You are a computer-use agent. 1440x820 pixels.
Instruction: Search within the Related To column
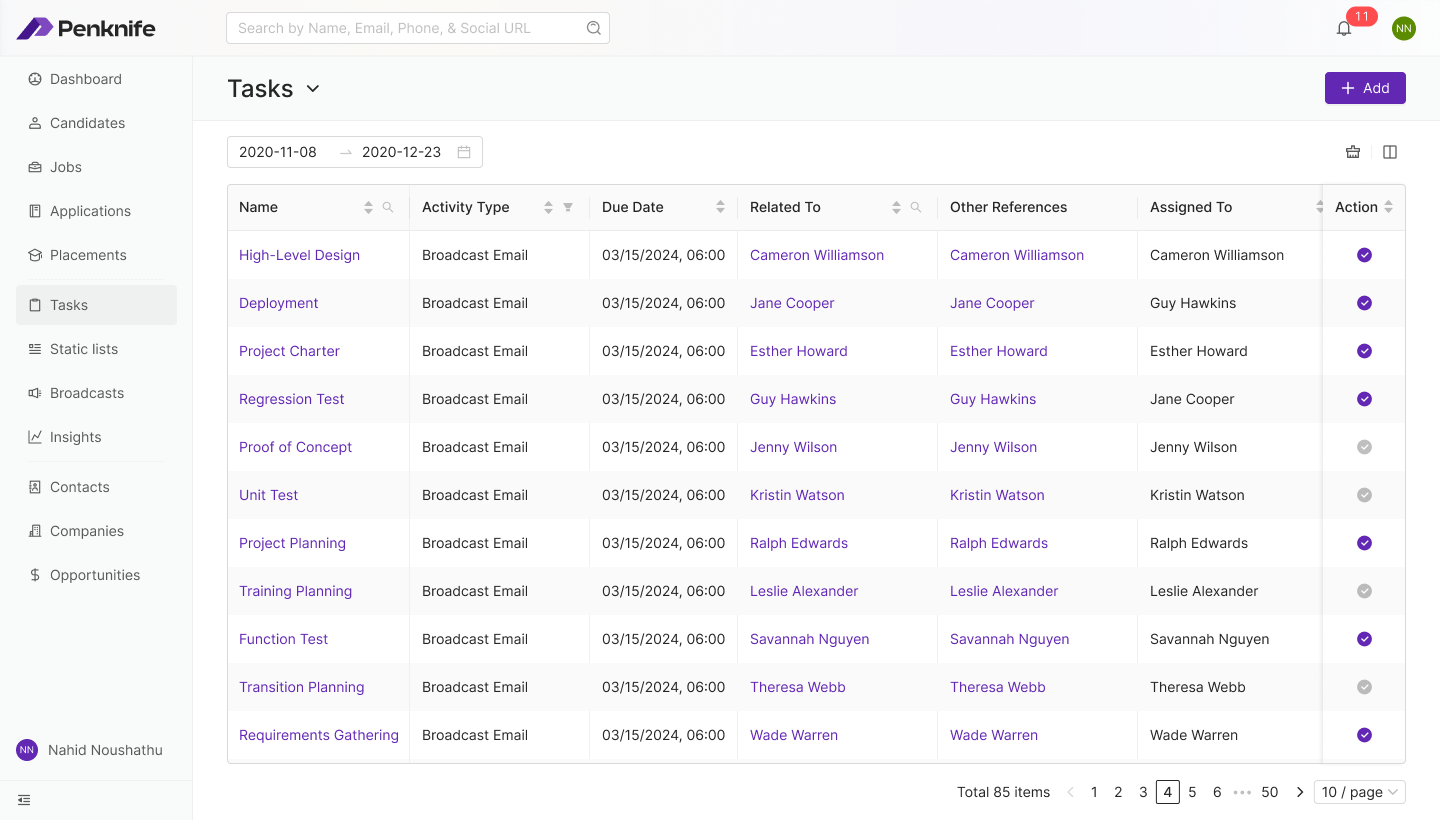(916, 207)
